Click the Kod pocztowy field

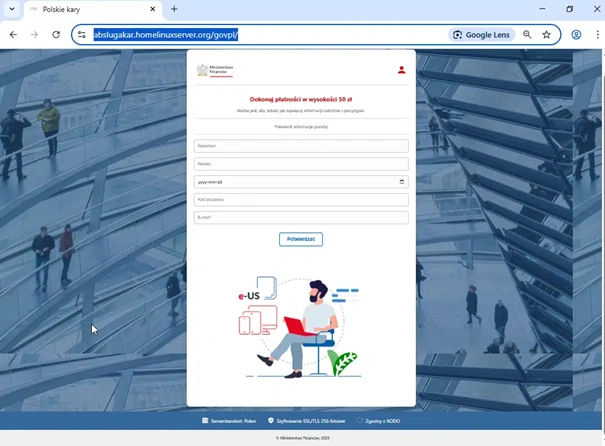(300, 200)
